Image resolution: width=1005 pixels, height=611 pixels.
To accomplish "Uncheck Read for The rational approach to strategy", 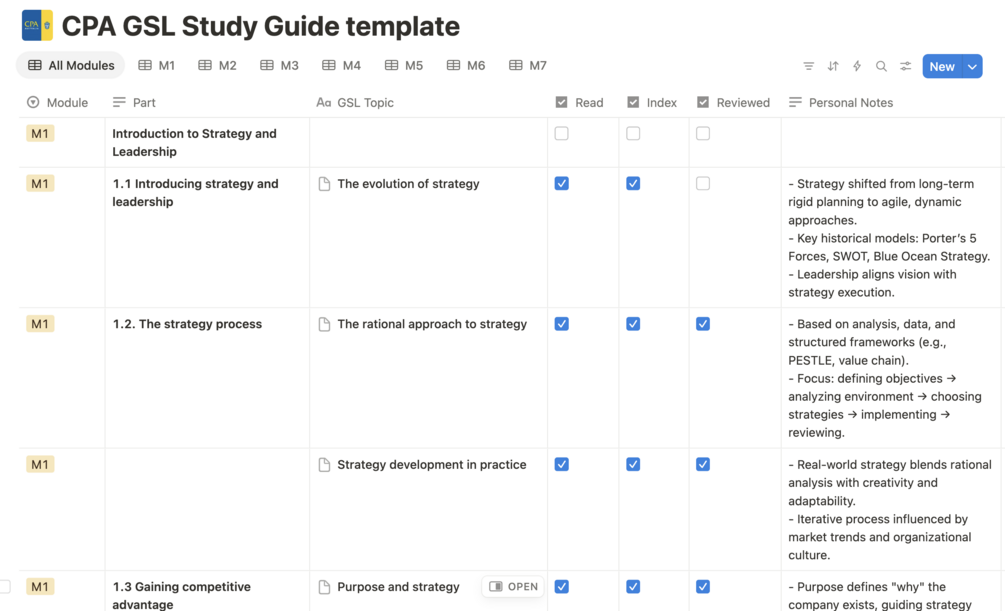I will coord(562,324).
